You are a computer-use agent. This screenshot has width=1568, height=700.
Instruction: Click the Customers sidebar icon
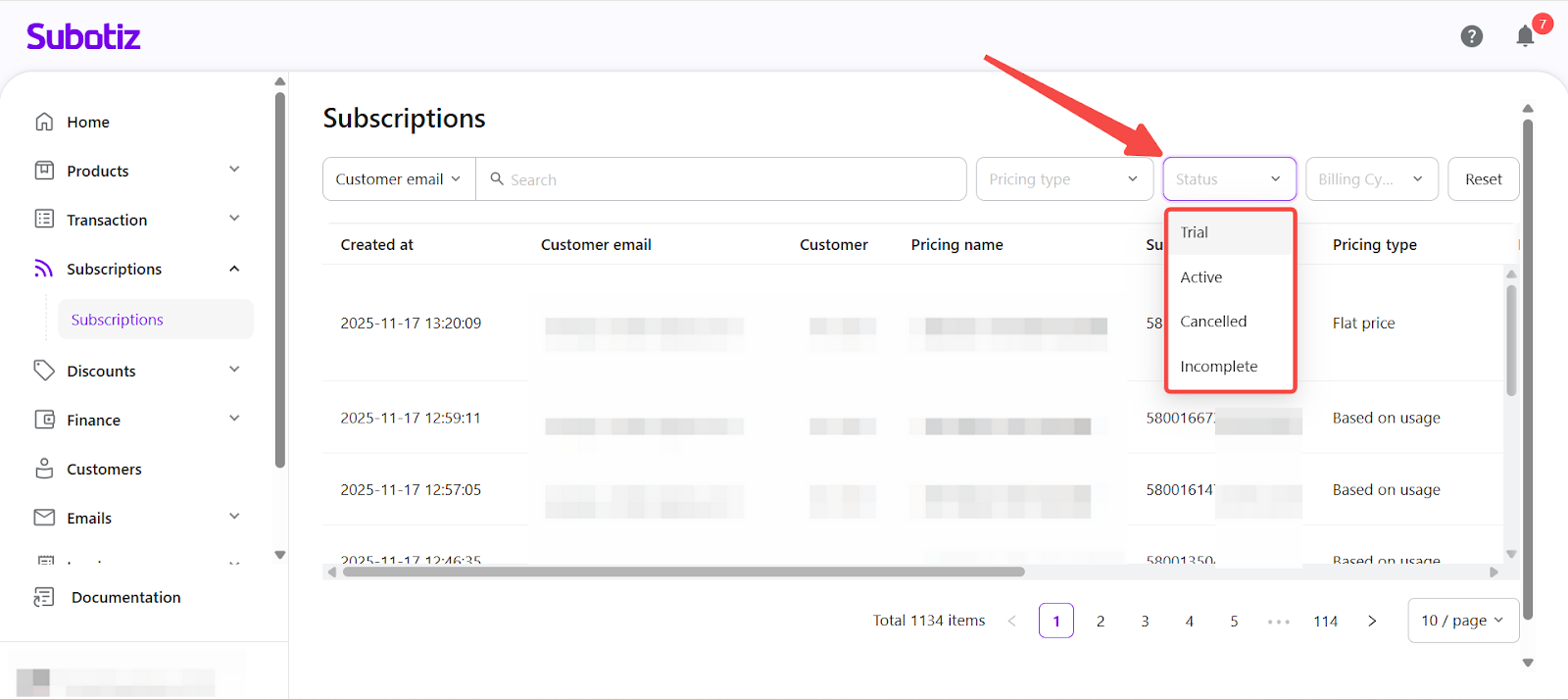(44, 469)
